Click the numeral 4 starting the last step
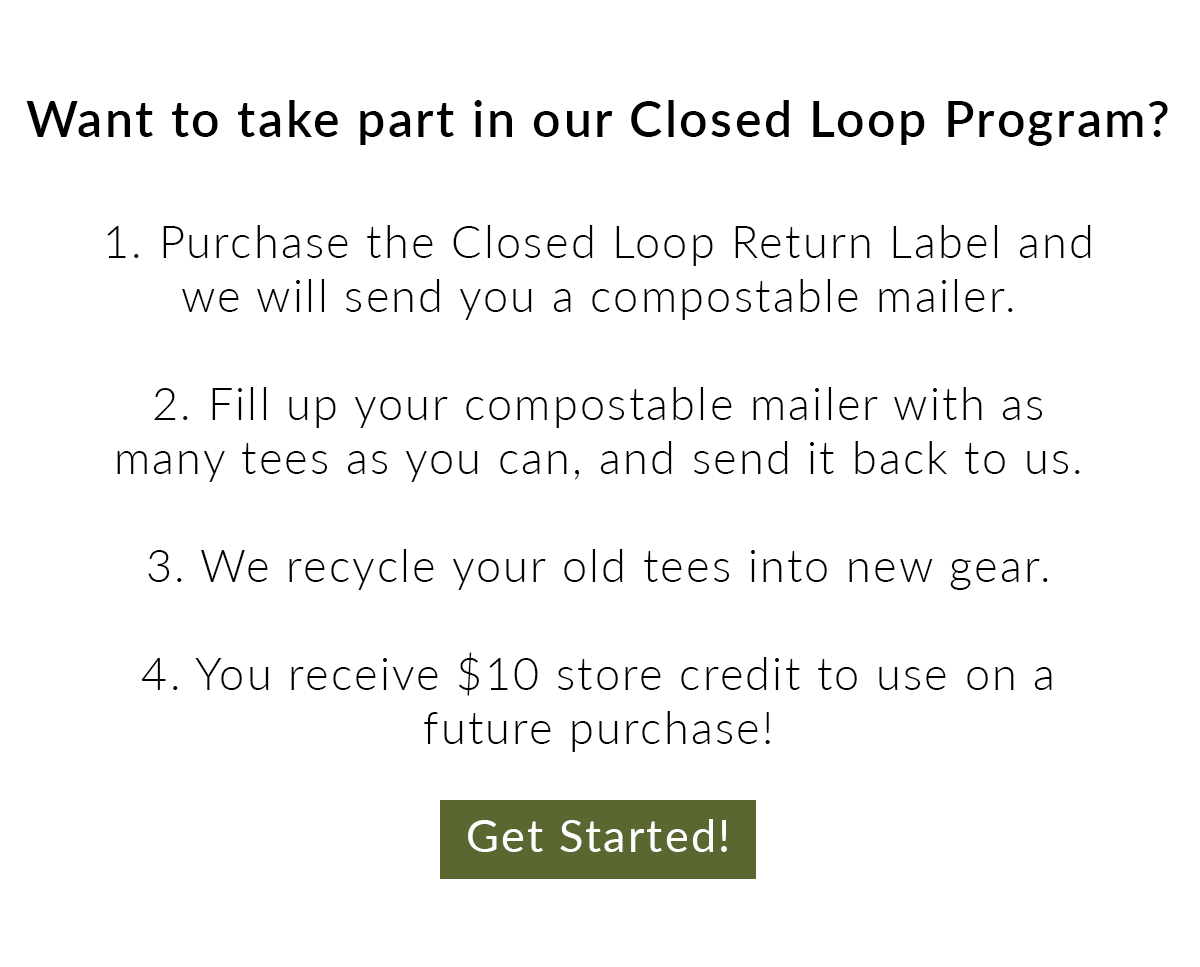 [152, 674]
